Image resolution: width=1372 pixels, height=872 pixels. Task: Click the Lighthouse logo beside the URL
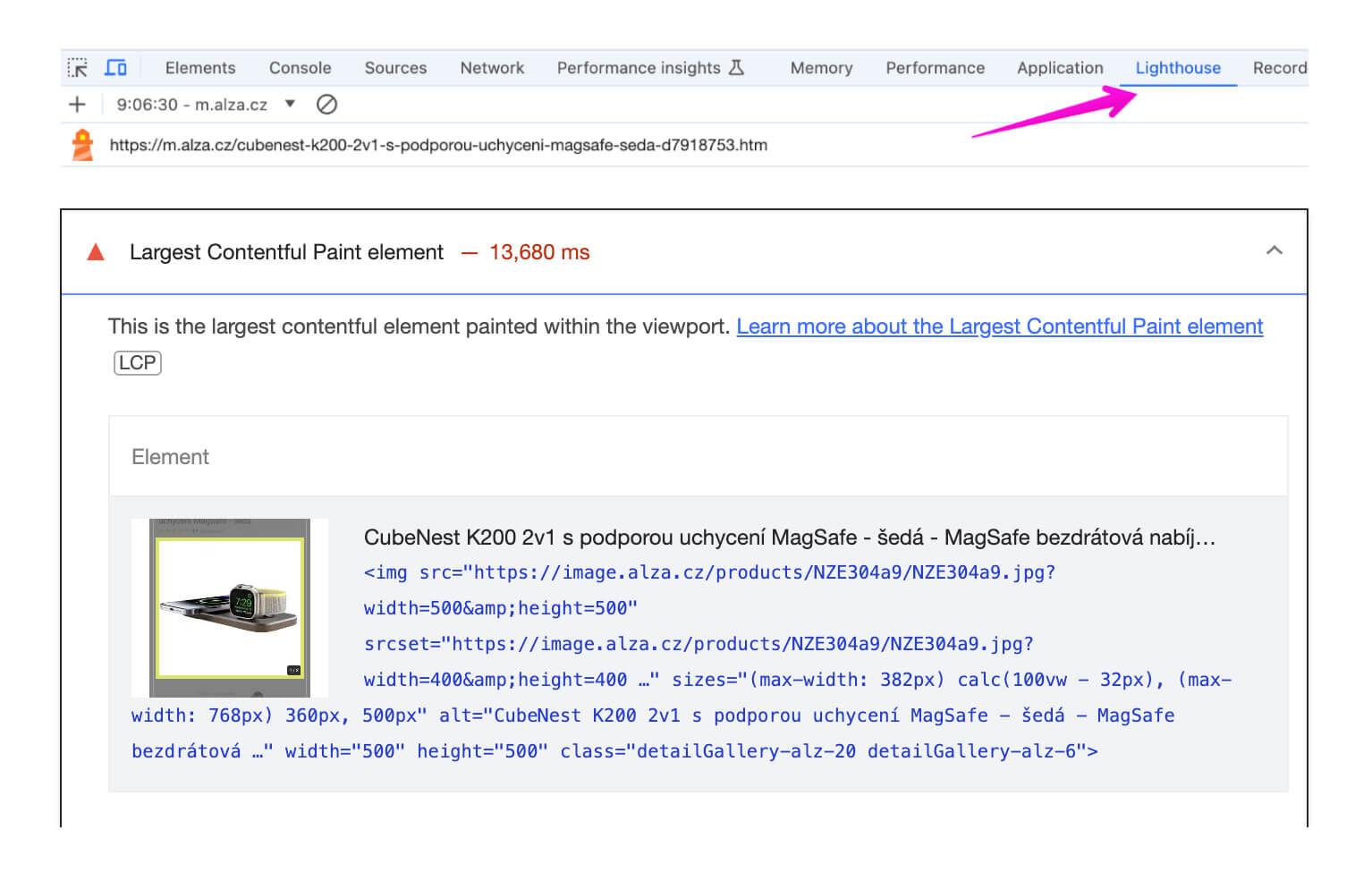pos(82,145)
